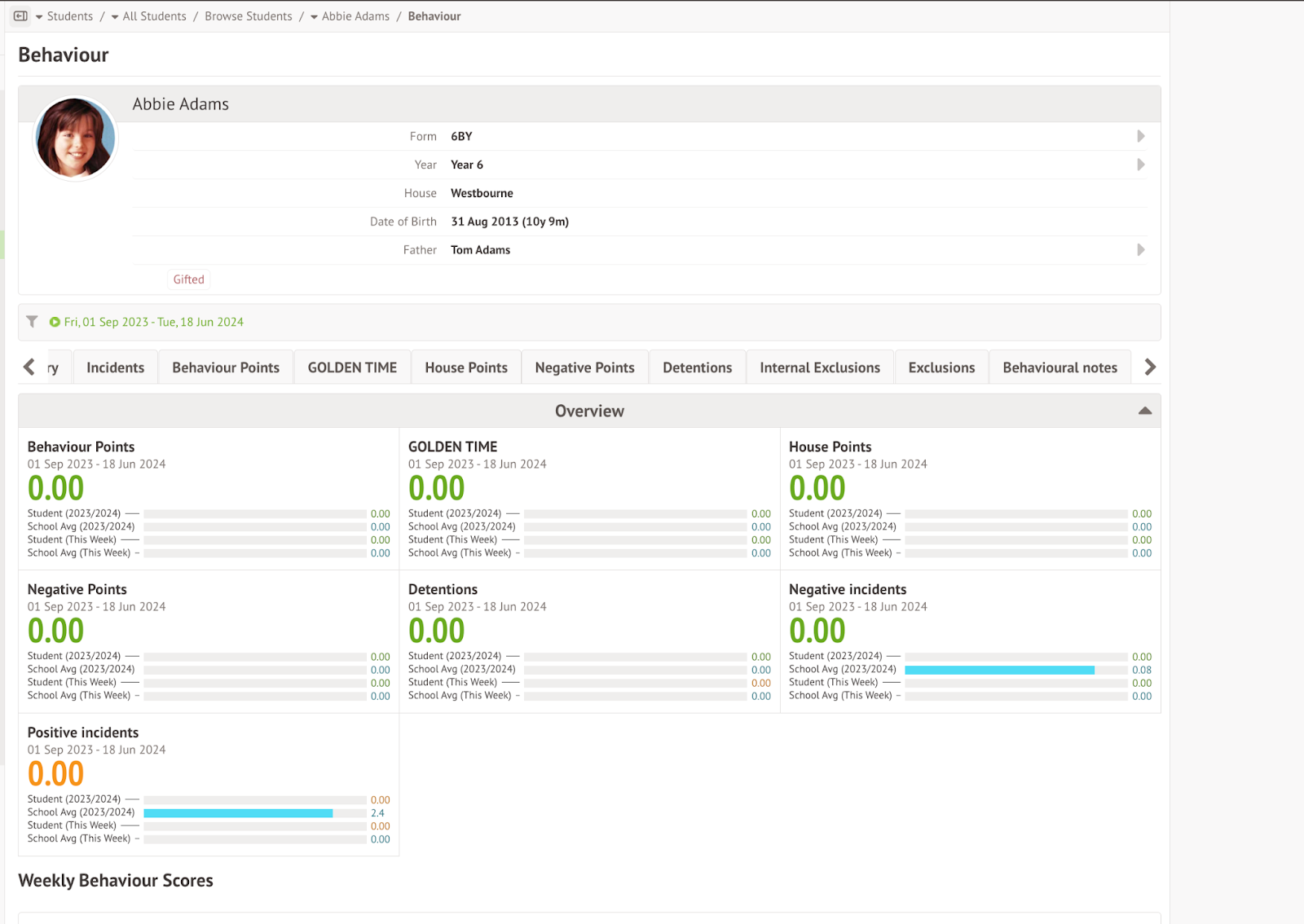Image resolution: width=1304 pixels, height=924 pixels.
Task: Expand the All Students breadcrumb dropdown
Action: pos(115,17)
